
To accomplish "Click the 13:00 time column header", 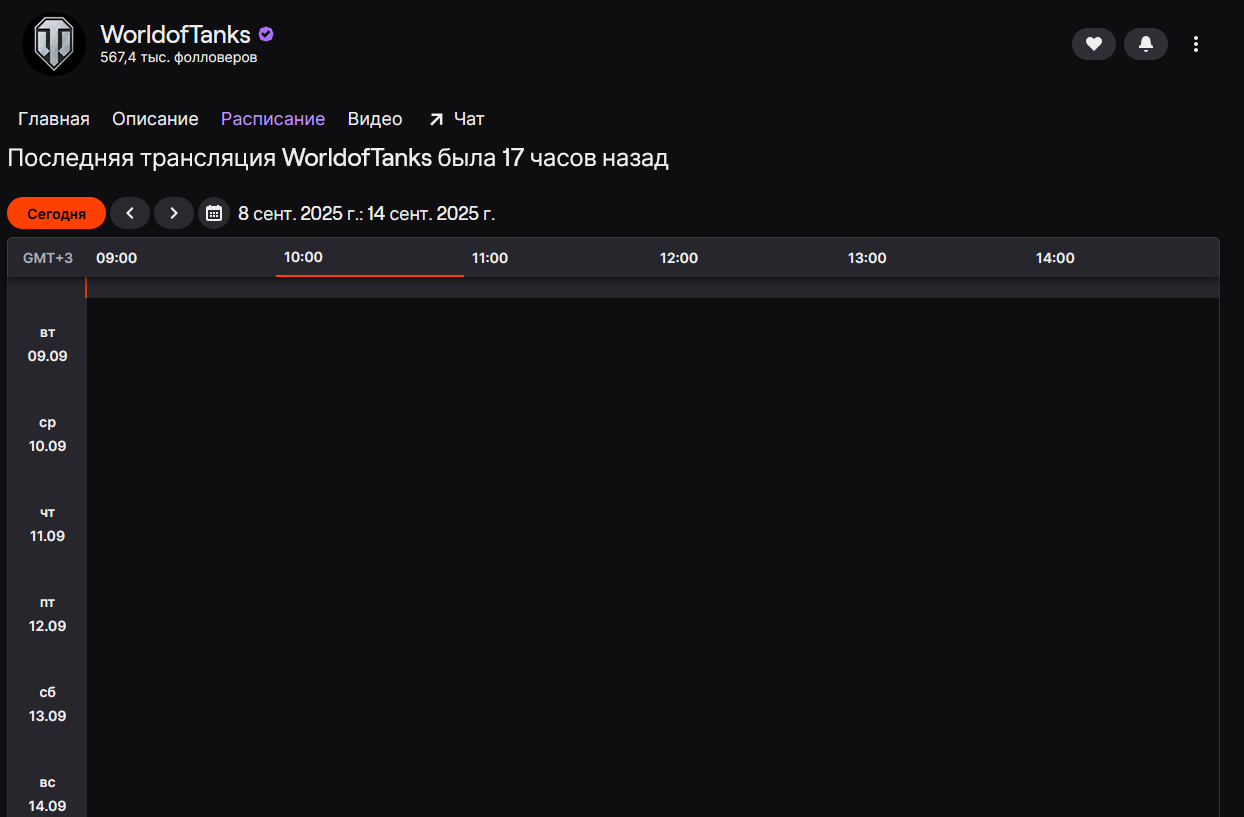I will (x=867, y=258).
